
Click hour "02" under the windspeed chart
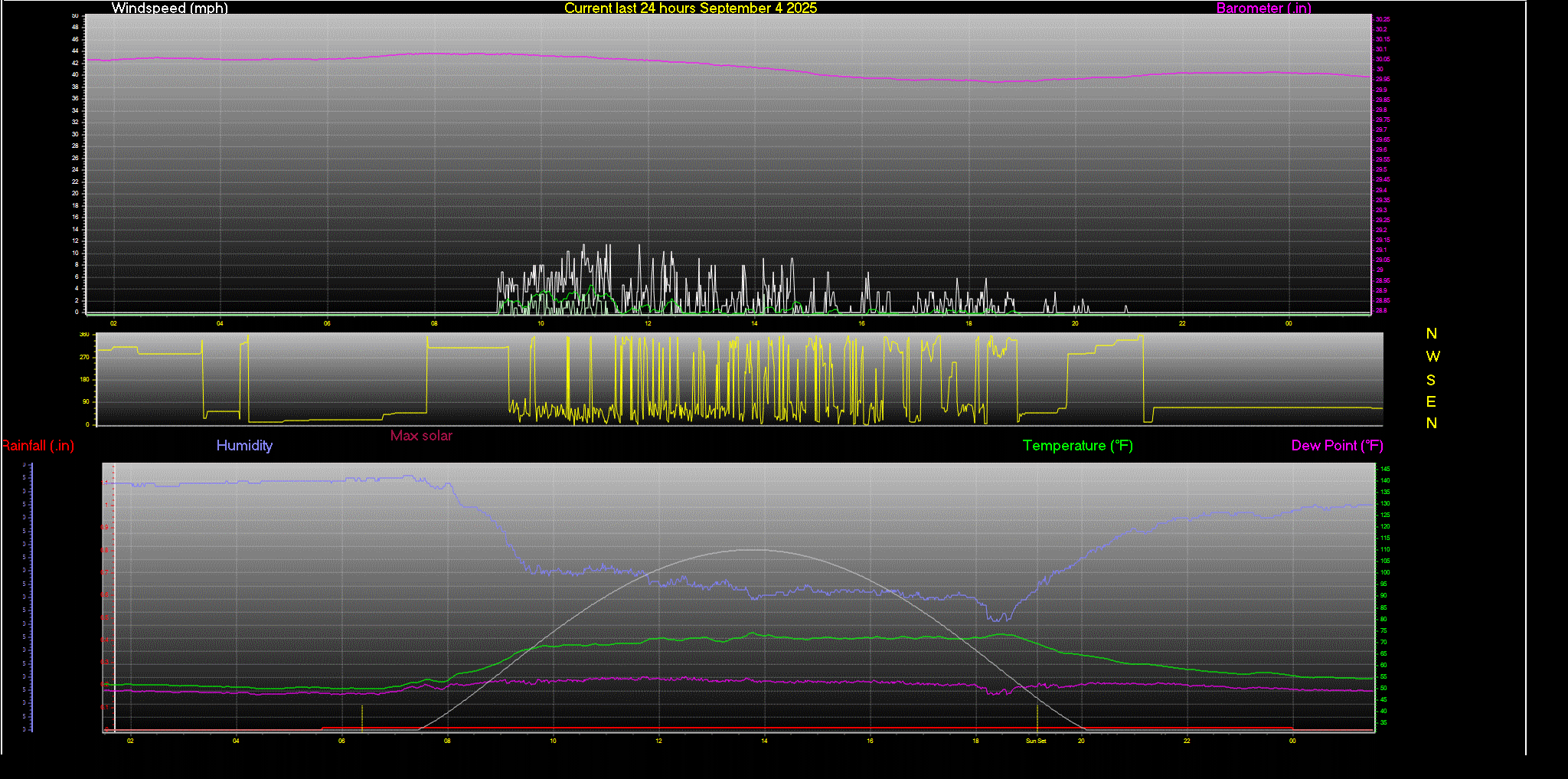(113, 323)
